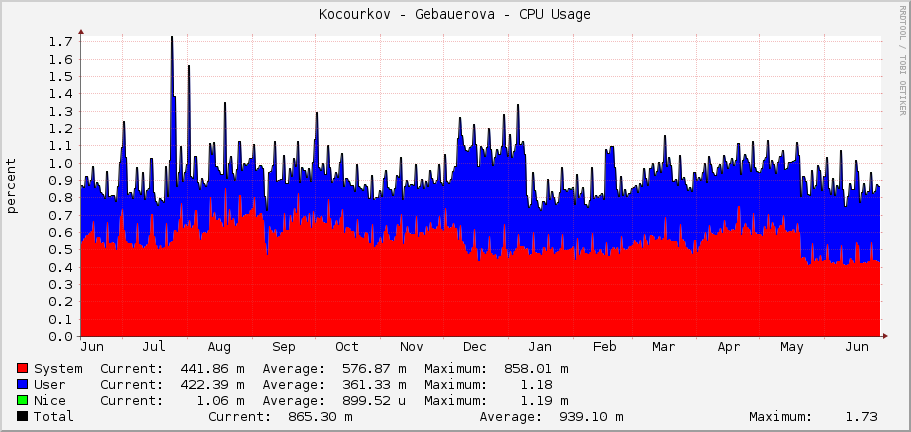Click the 'Oct' x-axis label

[347, 347]
